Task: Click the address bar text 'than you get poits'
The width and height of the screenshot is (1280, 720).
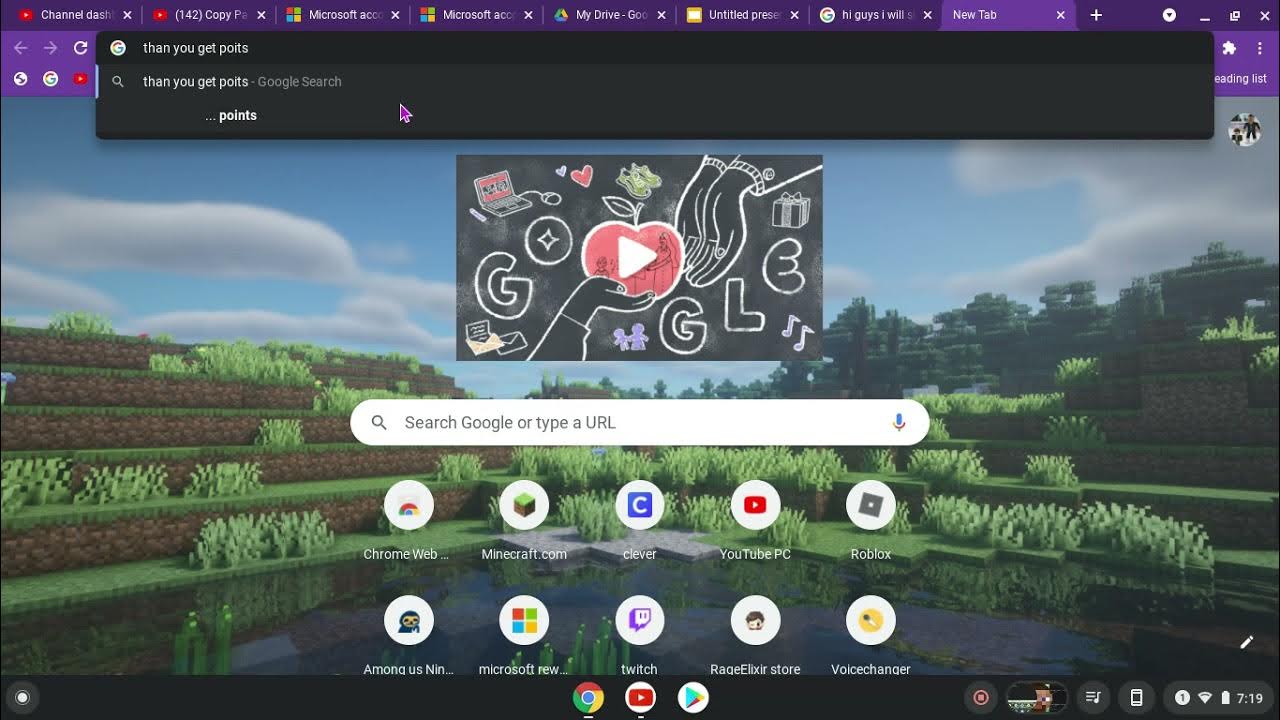Action: 196,48
